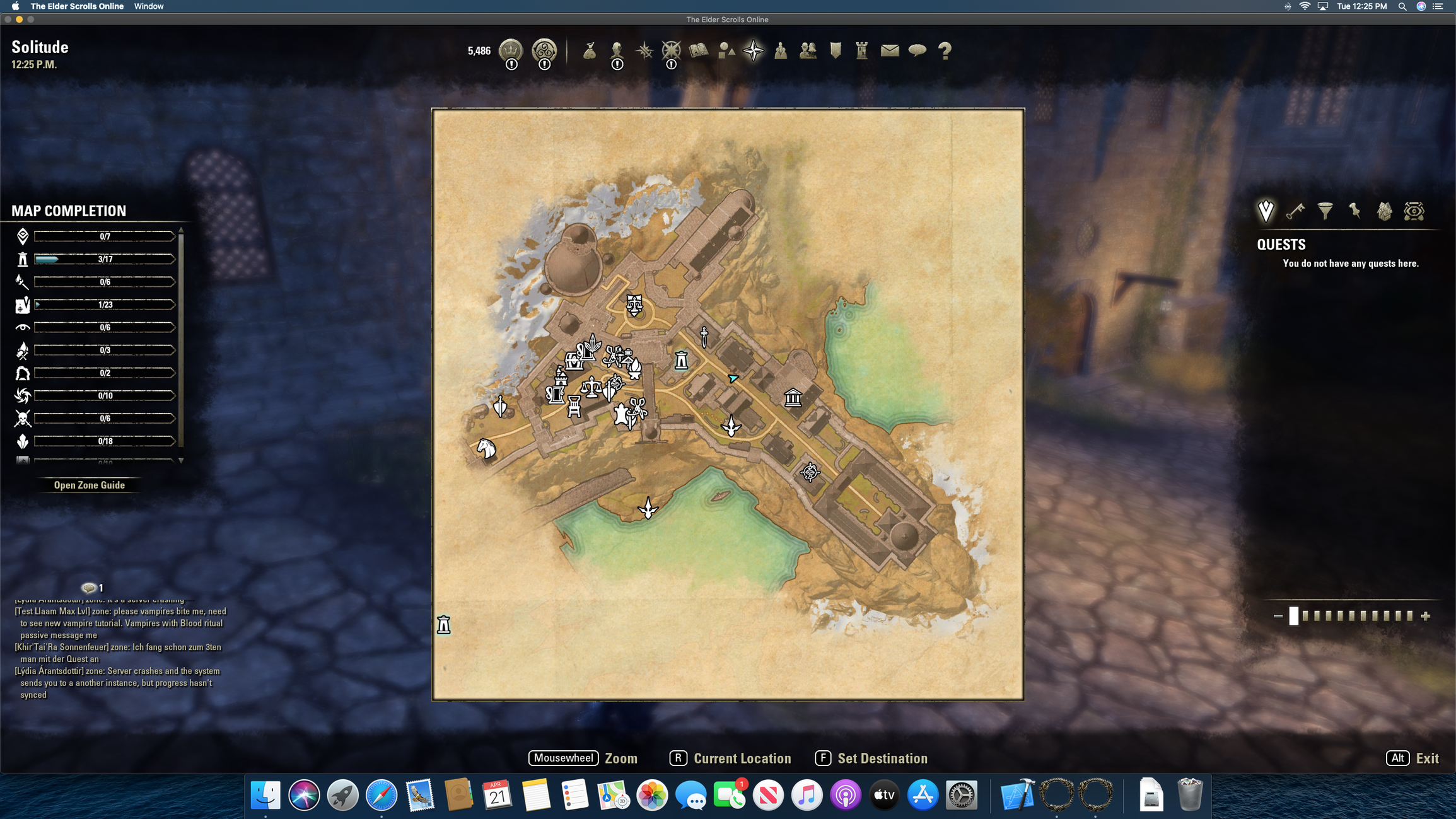Select the Quests tab in map panel
Screen dimensions: 1456x819
pos(1266,211)
